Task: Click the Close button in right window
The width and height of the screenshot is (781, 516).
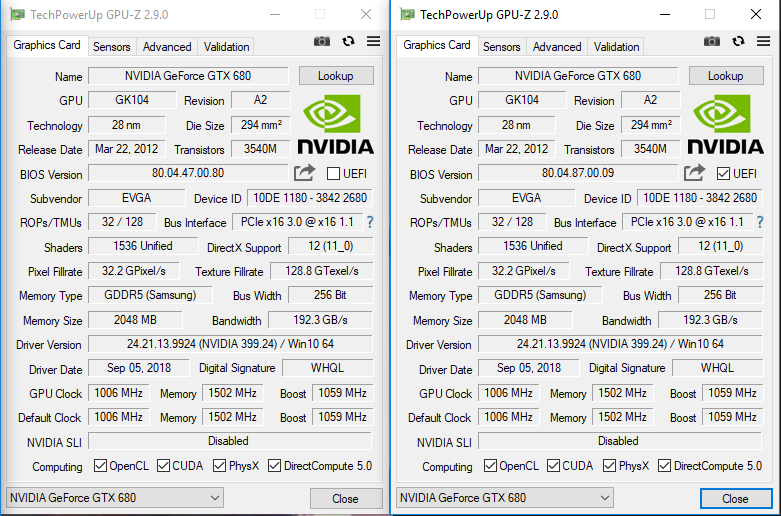Action: click(736, 499)
